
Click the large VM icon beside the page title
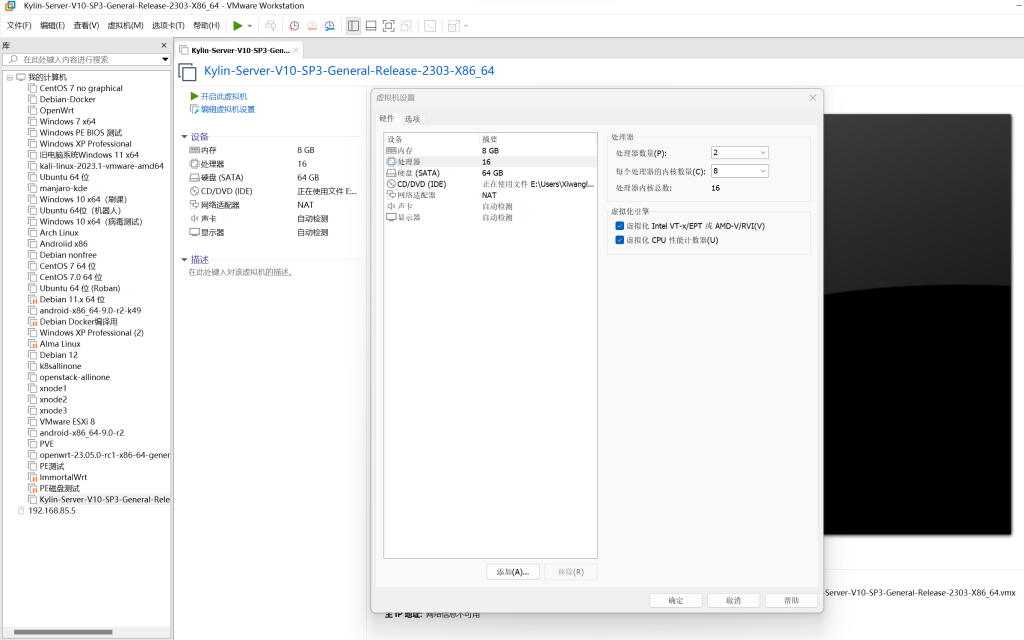187,72
